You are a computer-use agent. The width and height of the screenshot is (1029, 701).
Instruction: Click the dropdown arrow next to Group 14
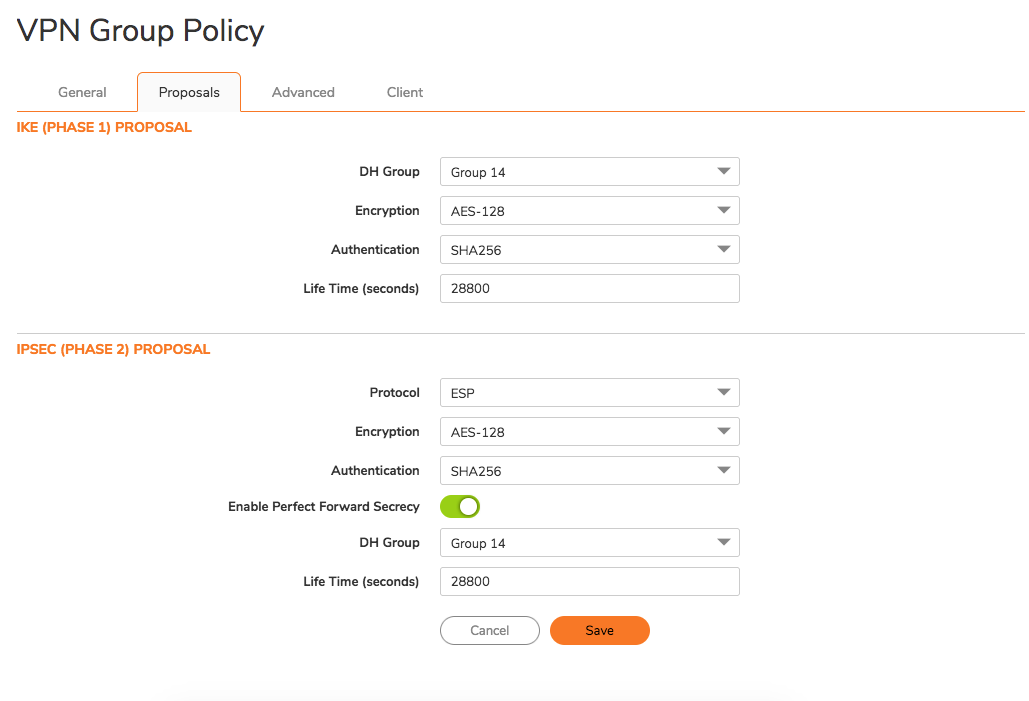click(x=723, y=171)
